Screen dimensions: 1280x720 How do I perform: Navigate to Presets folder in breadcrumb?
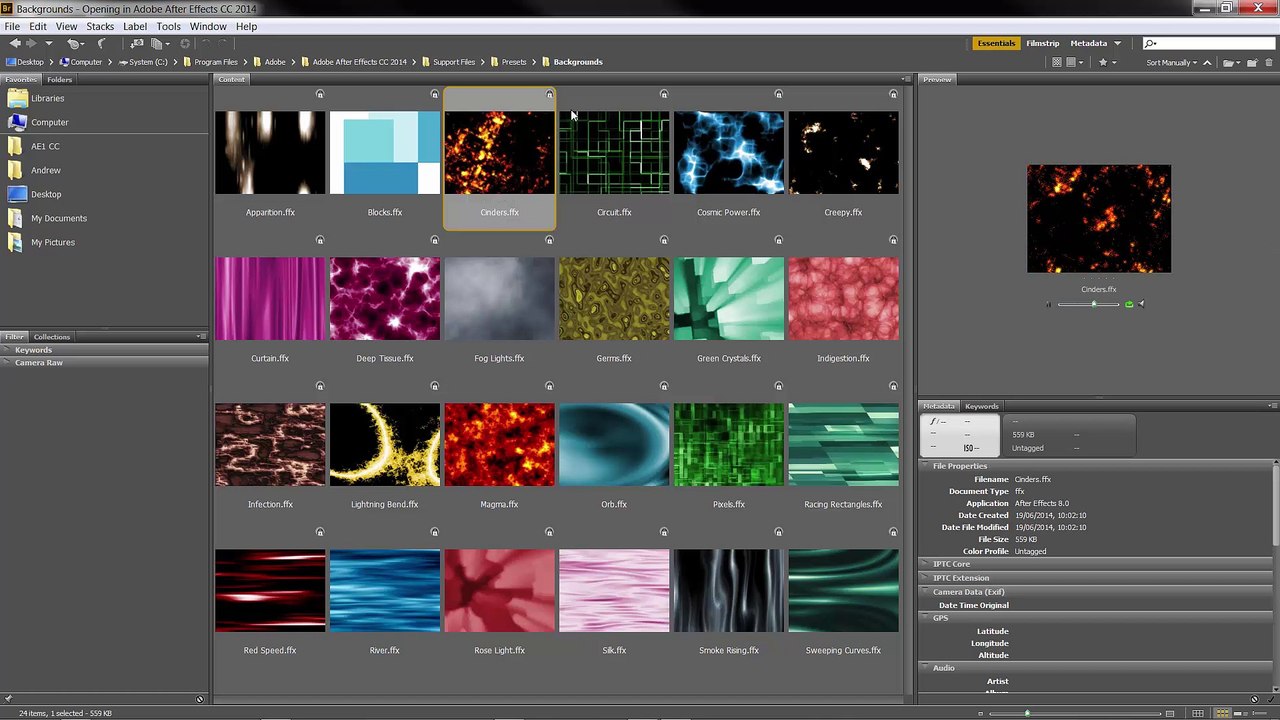[513, 62]
